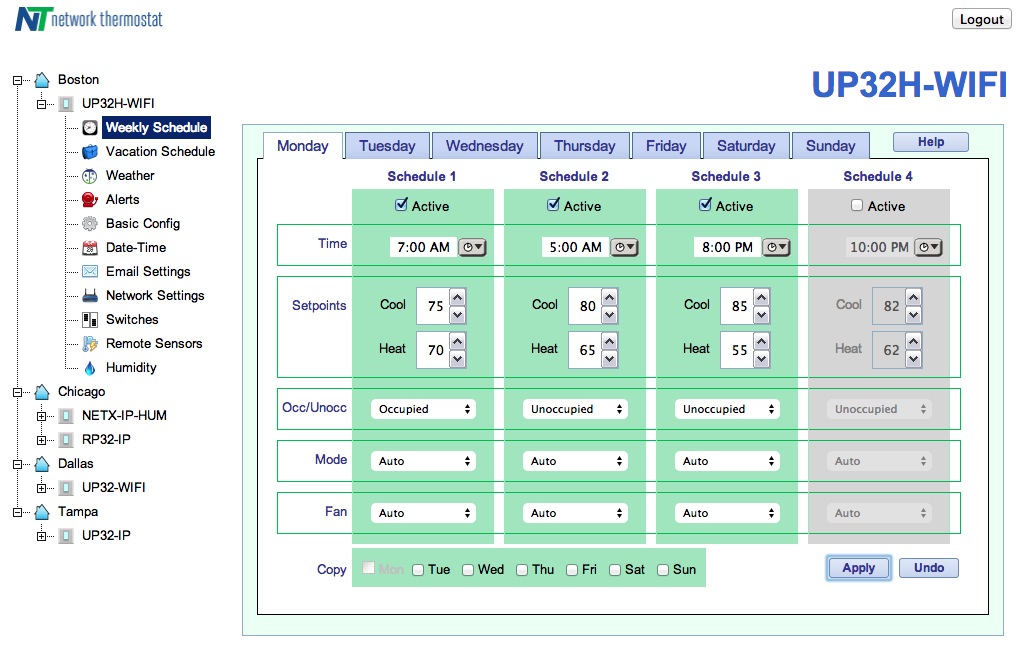Open Schedule 1 Occupied dropdown
Viewport: 1018px width, 649px height.
click(423, 409)
